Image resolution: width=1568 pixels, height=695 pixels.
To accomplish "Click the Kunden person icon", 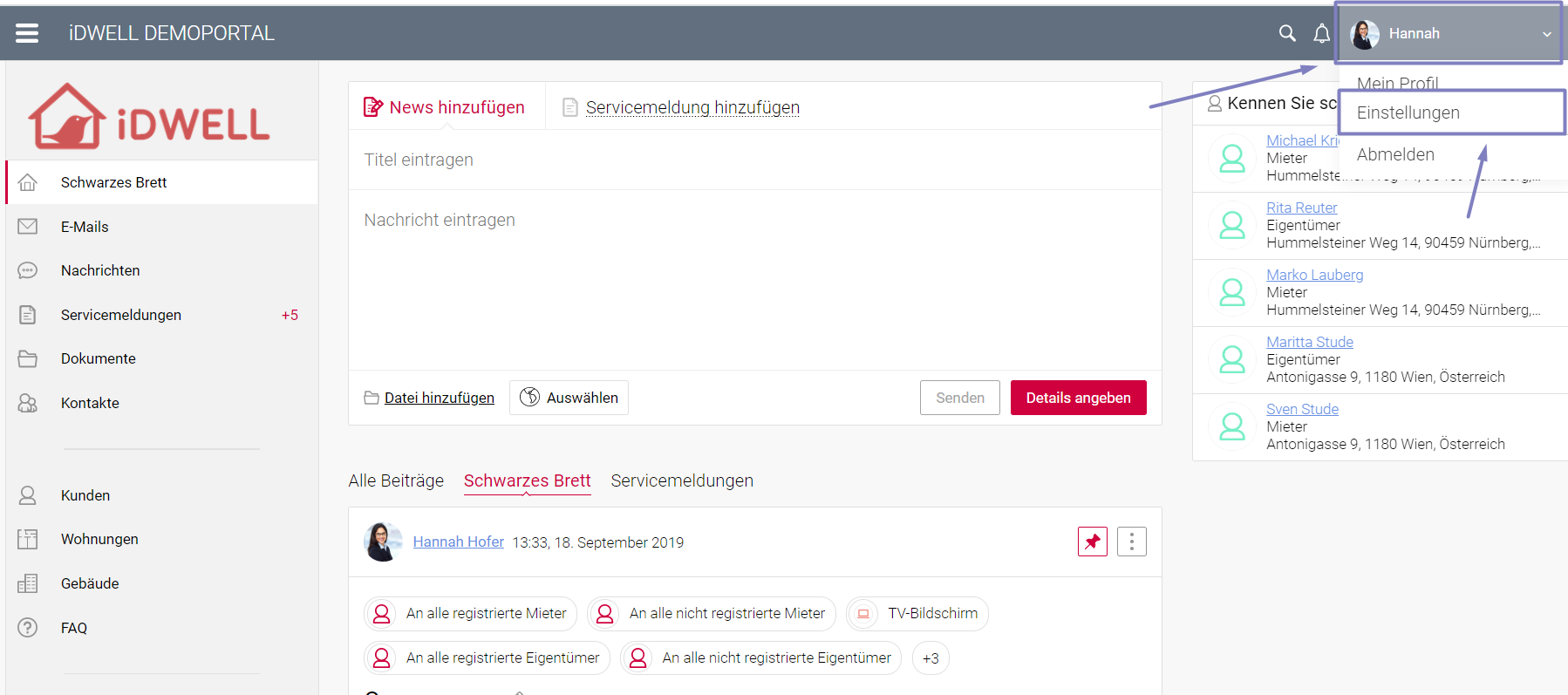I will [28, 495].
